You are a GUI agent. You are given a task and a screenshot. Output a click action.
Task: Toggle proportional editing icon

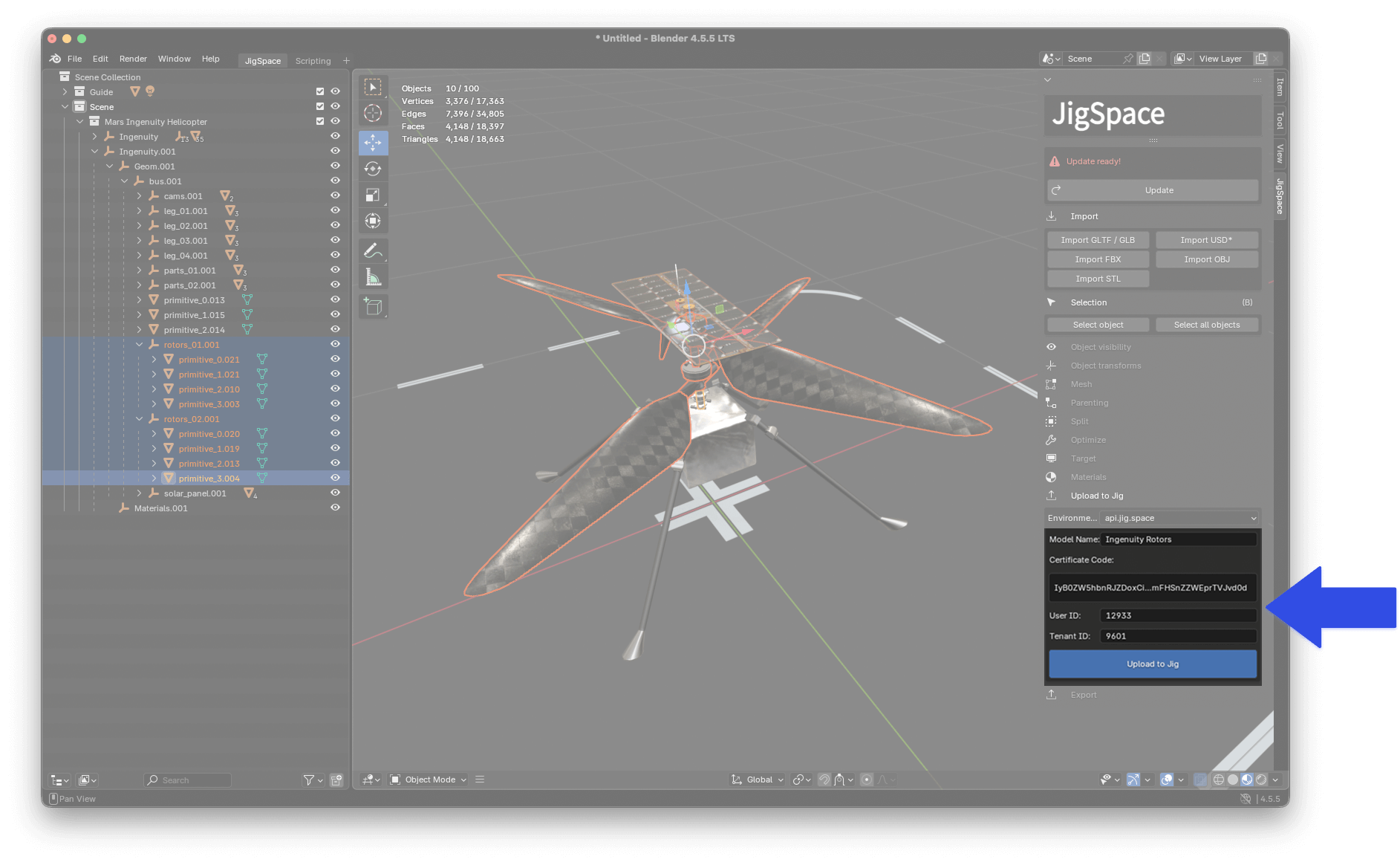[867, 780]
